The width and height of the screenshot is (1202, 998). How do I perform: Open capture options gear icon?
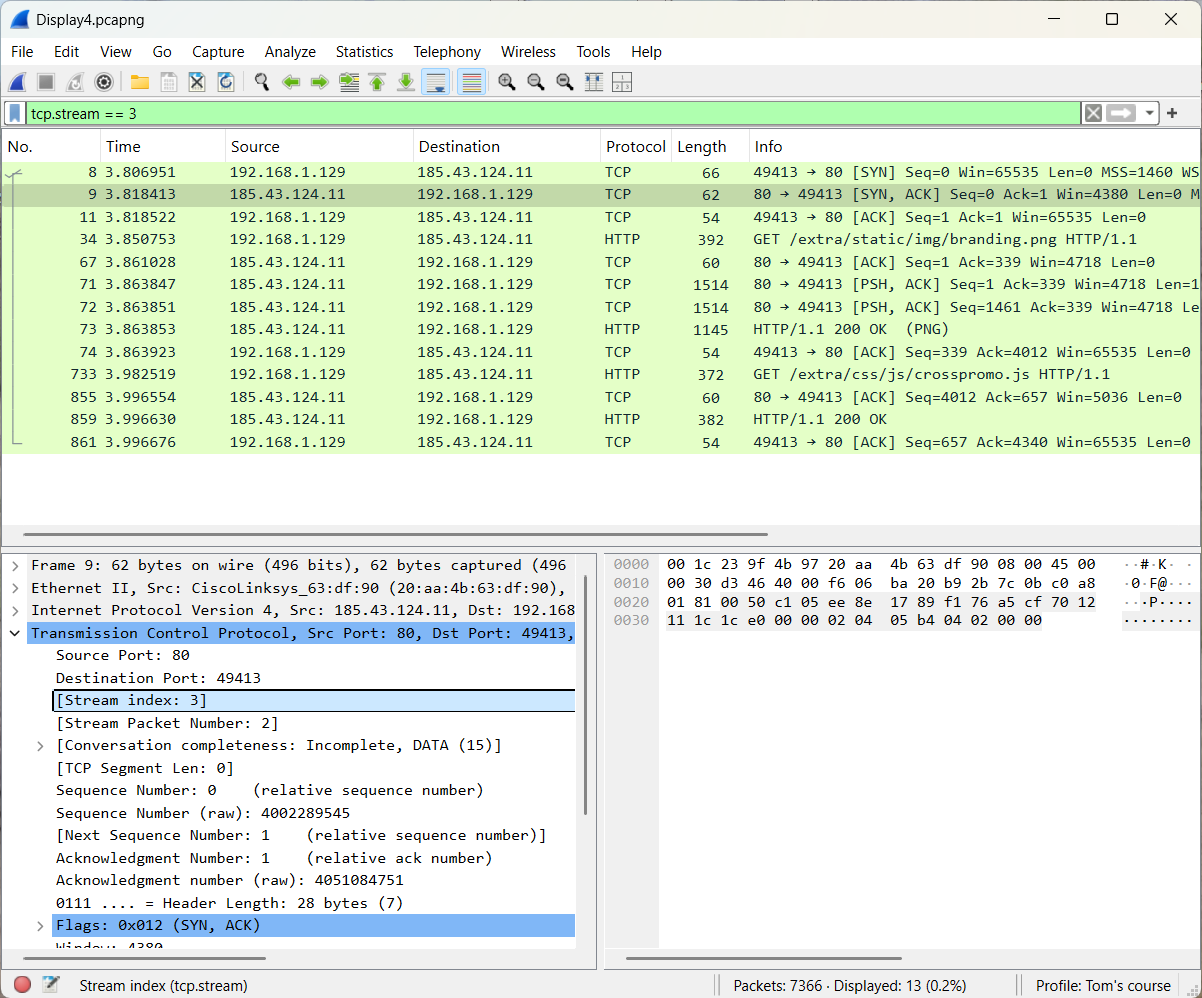pos(103,82)
